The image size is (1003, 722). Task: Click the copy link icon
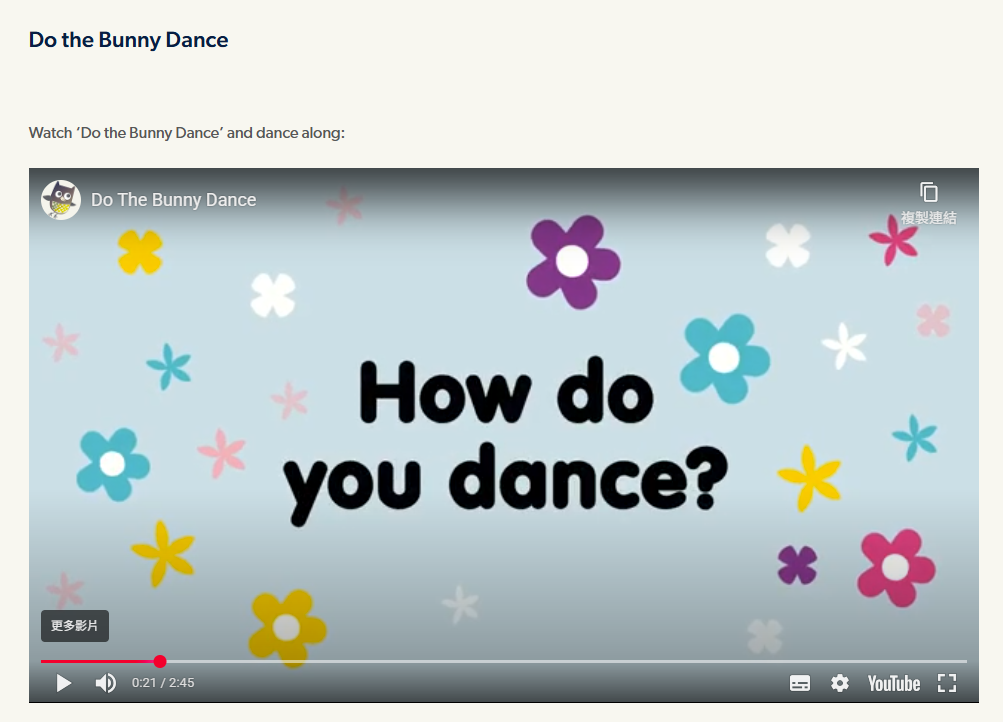coord(928,192)
